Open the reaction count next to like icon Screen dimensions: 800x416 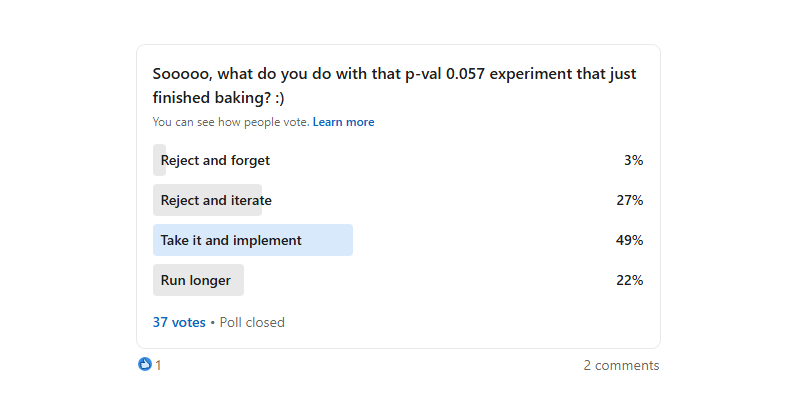tap(158, 366)
